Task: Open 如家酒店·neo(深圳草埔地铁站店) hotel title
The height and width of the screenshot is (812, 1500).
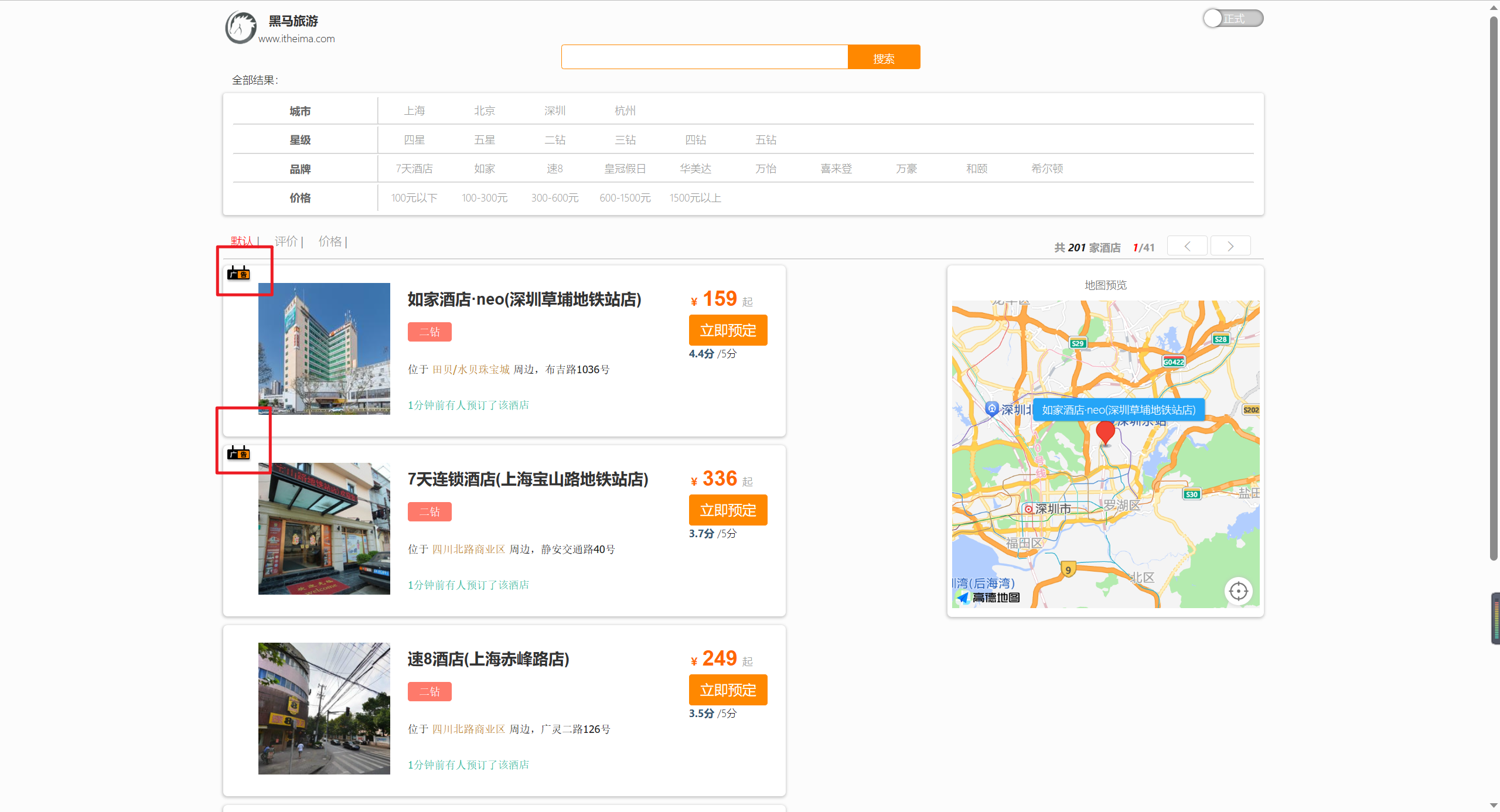Action: click(x=524, y=299)
